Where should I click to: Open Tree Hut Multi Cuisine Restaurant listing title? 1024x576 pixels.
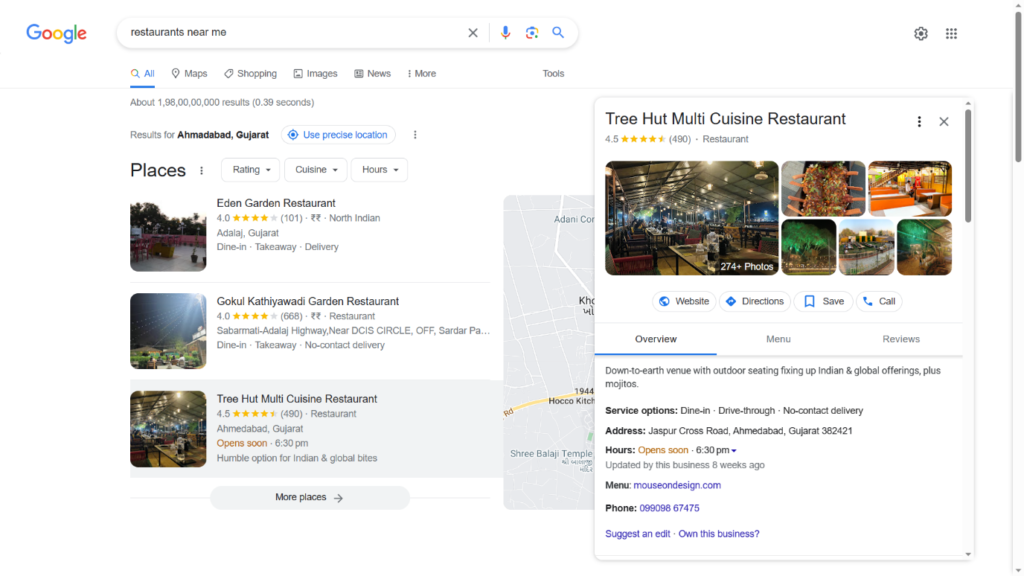point(296,399)
